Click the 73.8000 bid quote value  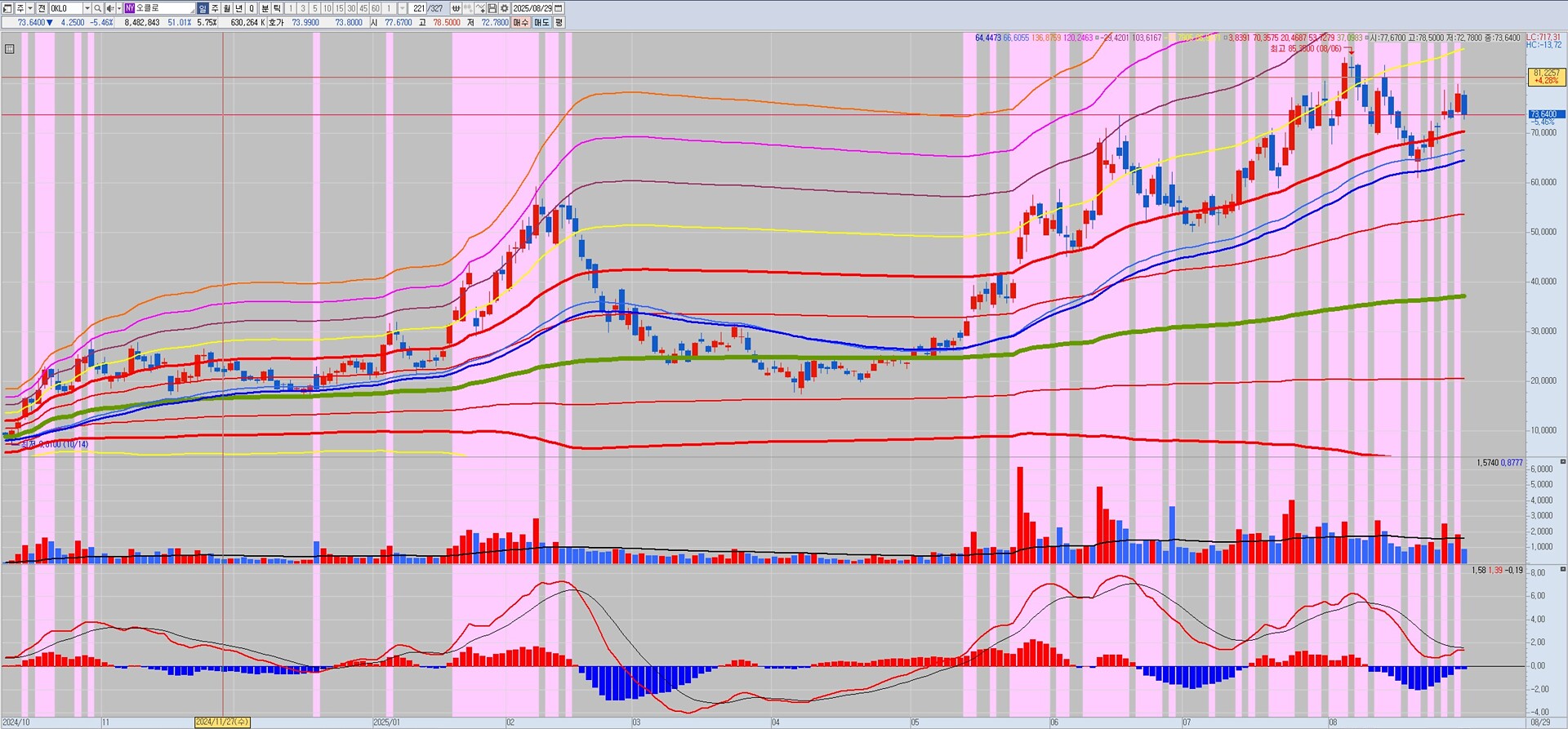tap(349, 23)
